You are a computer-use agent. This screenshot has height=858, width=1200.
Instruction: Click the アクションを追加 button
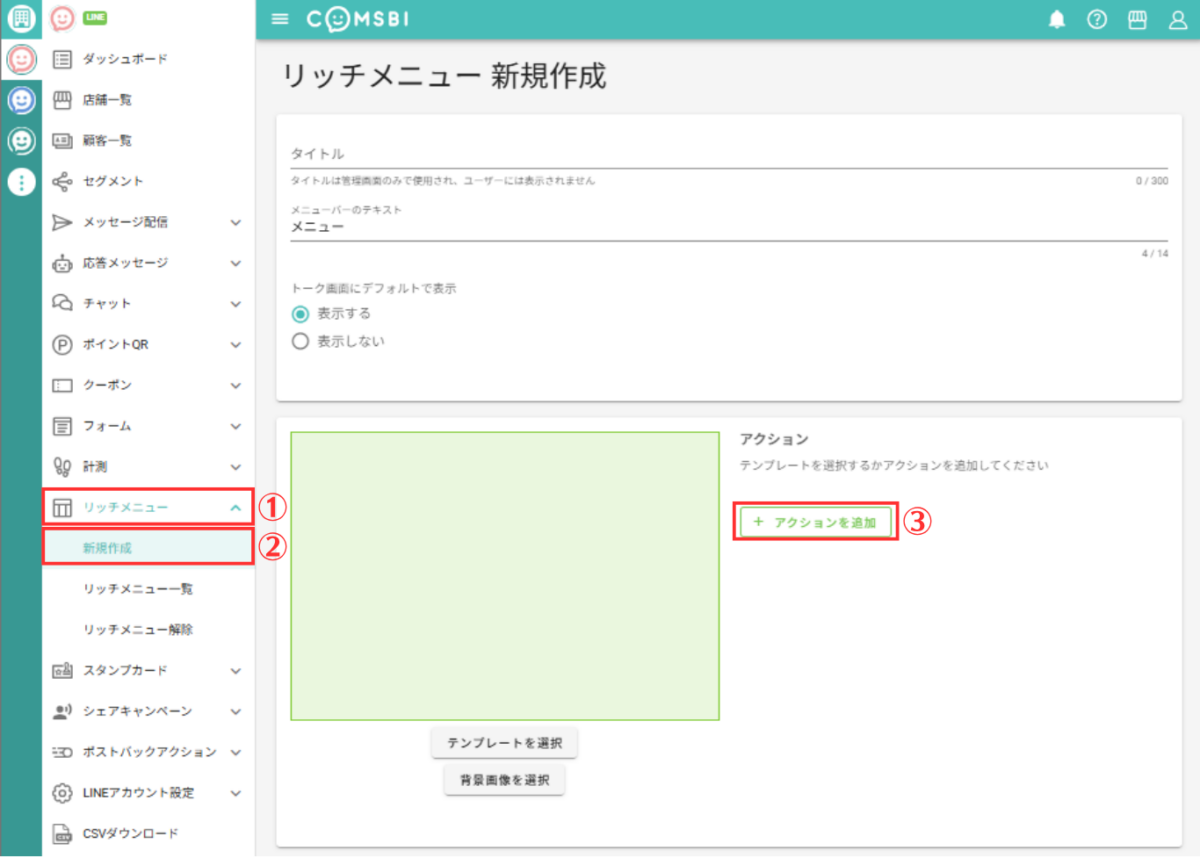815,522
